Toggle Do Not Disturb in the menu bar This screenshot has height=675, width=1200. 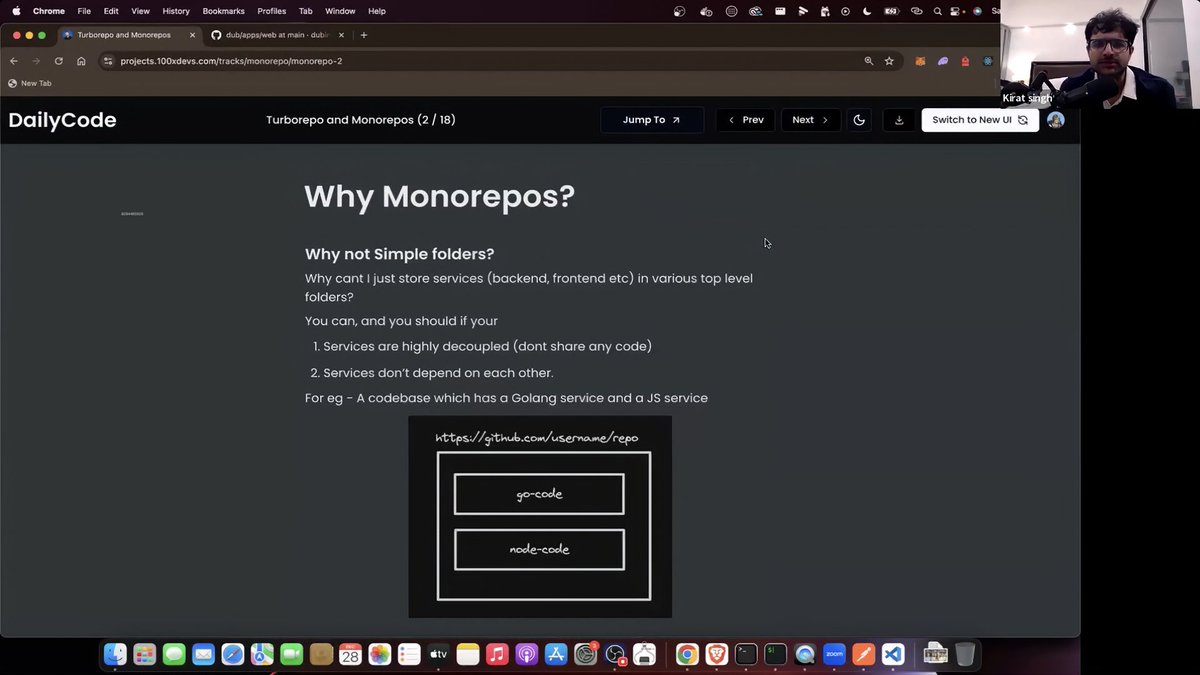pos(865,10)
